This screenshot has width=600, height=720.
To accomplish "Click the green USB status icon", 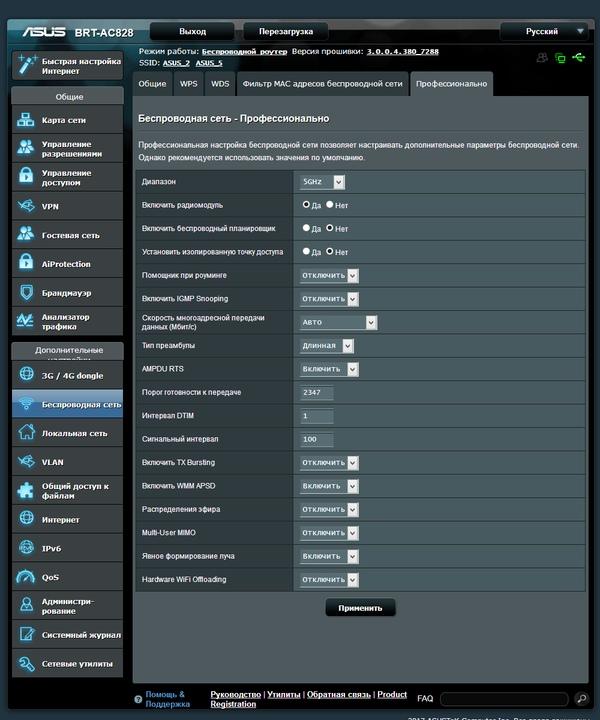I will [579, 57].
